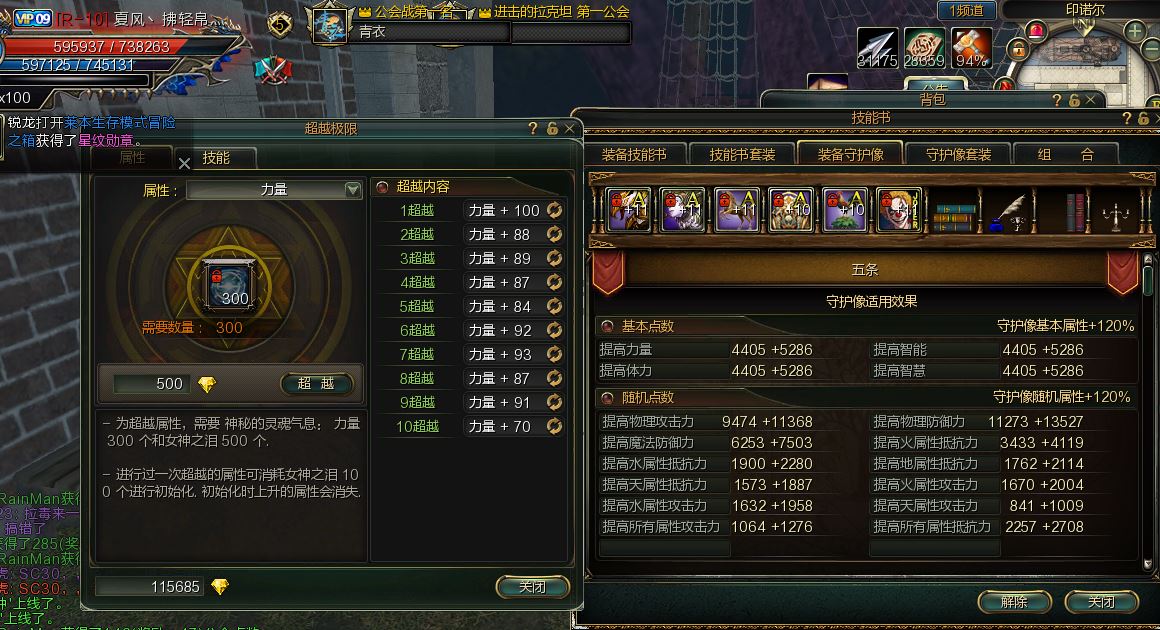
Task: Toggle the lock icon in the 超越极限 title bar
Action: pos(552,128)
